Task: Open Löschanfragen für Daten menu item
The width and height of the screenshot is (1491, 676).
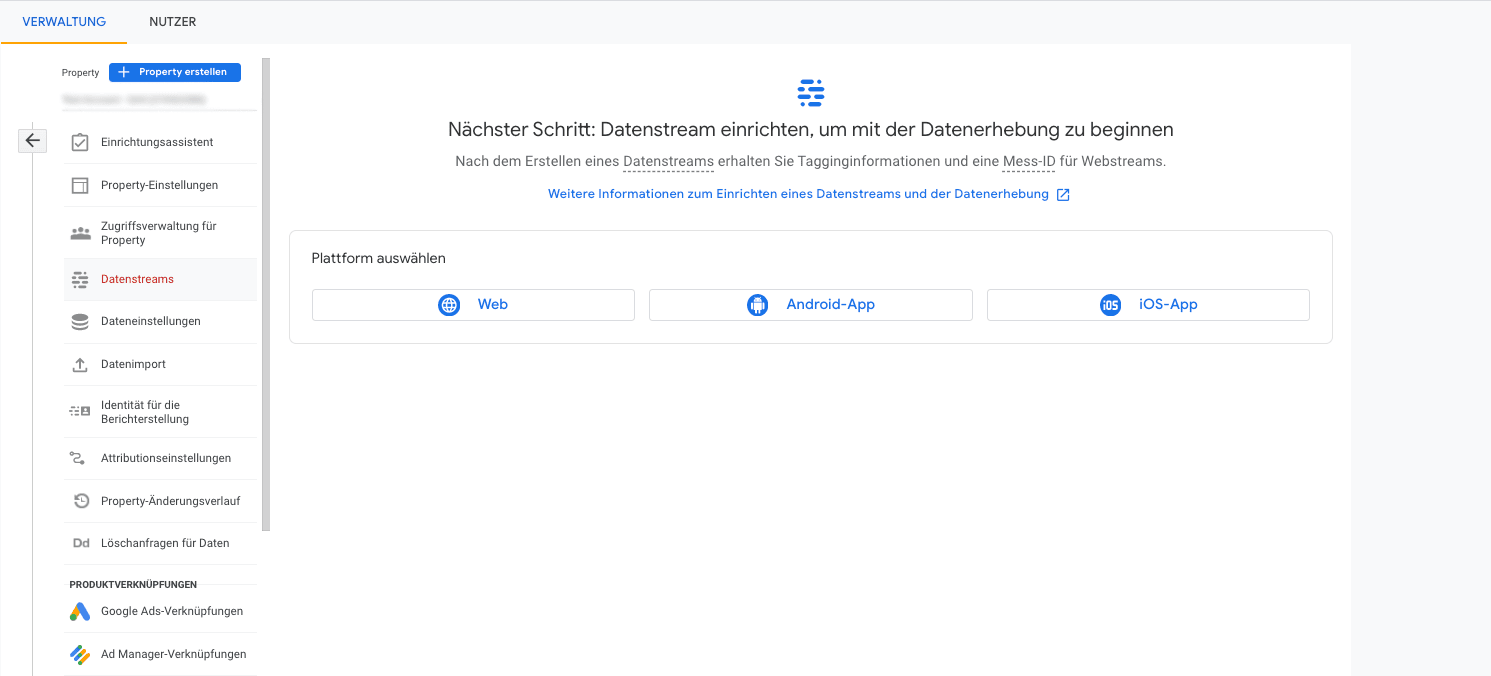Action: pyautogui.click(x=165, y=544)
